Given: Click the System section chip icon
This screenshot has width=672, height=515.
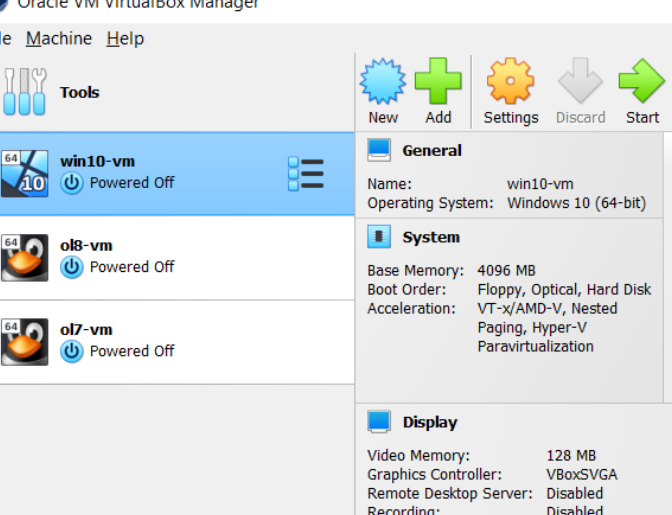Looking at the screenshot, I should [379, 237].
